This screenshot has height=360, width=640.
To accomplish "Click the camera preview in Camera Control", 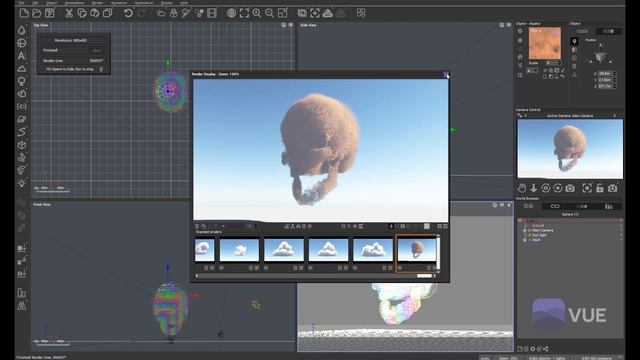I will (570, 149).
